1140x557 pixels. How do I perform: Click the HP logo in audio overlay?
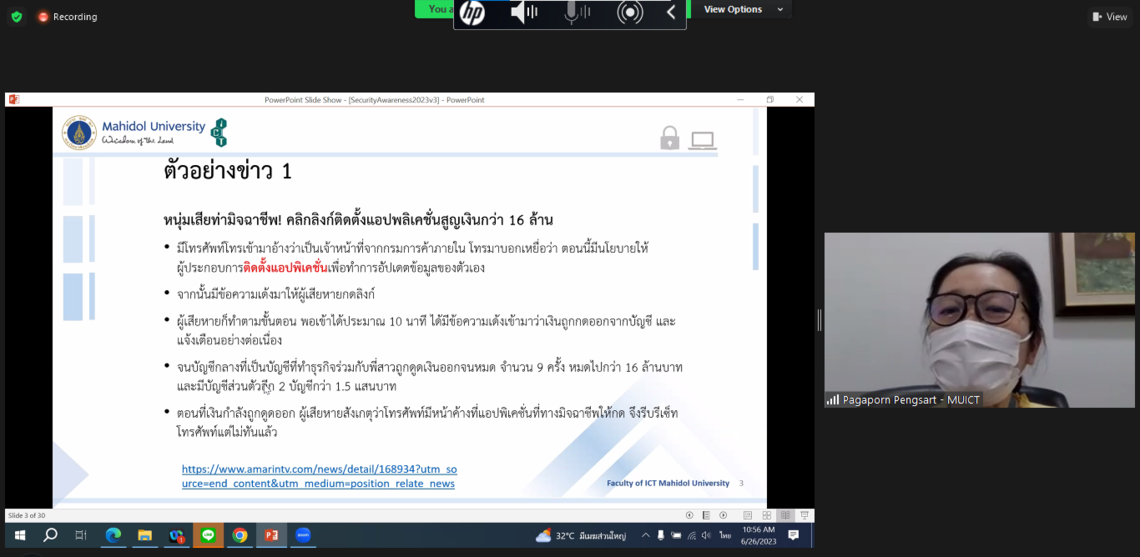coord(472,13)
